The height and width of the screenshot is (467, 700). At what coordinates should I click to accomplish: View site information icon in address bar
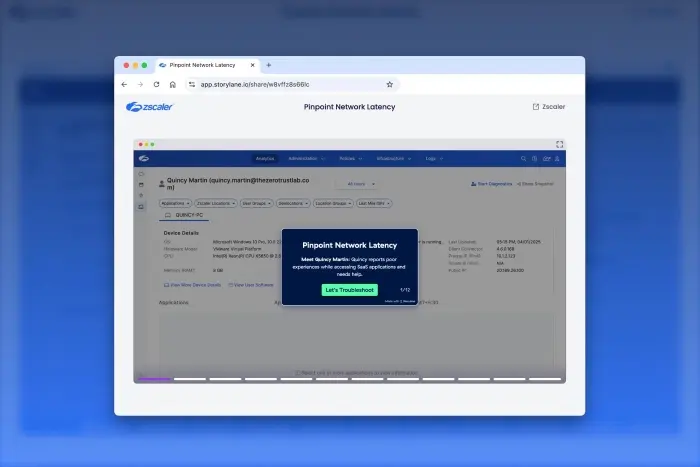tap(192, 84)
